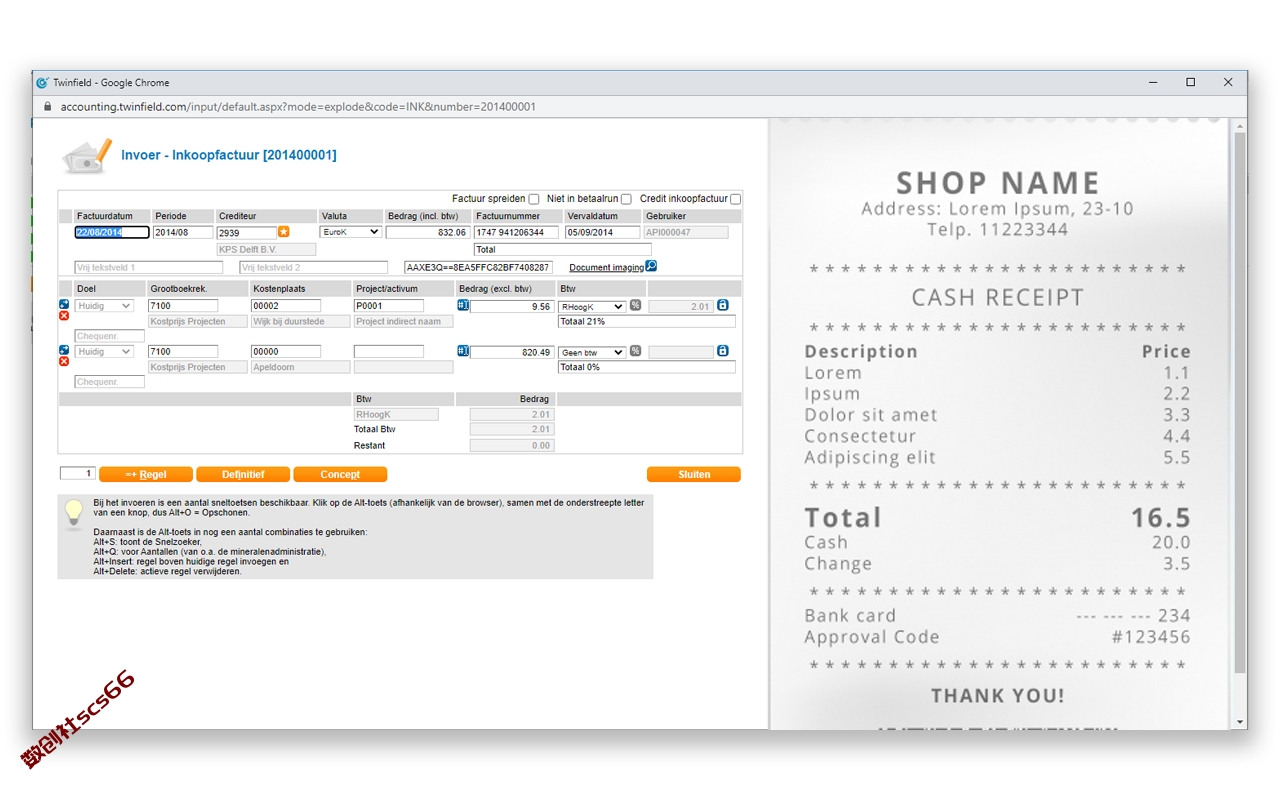Click the blue copy-line icon on the 820.49 row
The image size is (1280, 800).
(64, 350)
